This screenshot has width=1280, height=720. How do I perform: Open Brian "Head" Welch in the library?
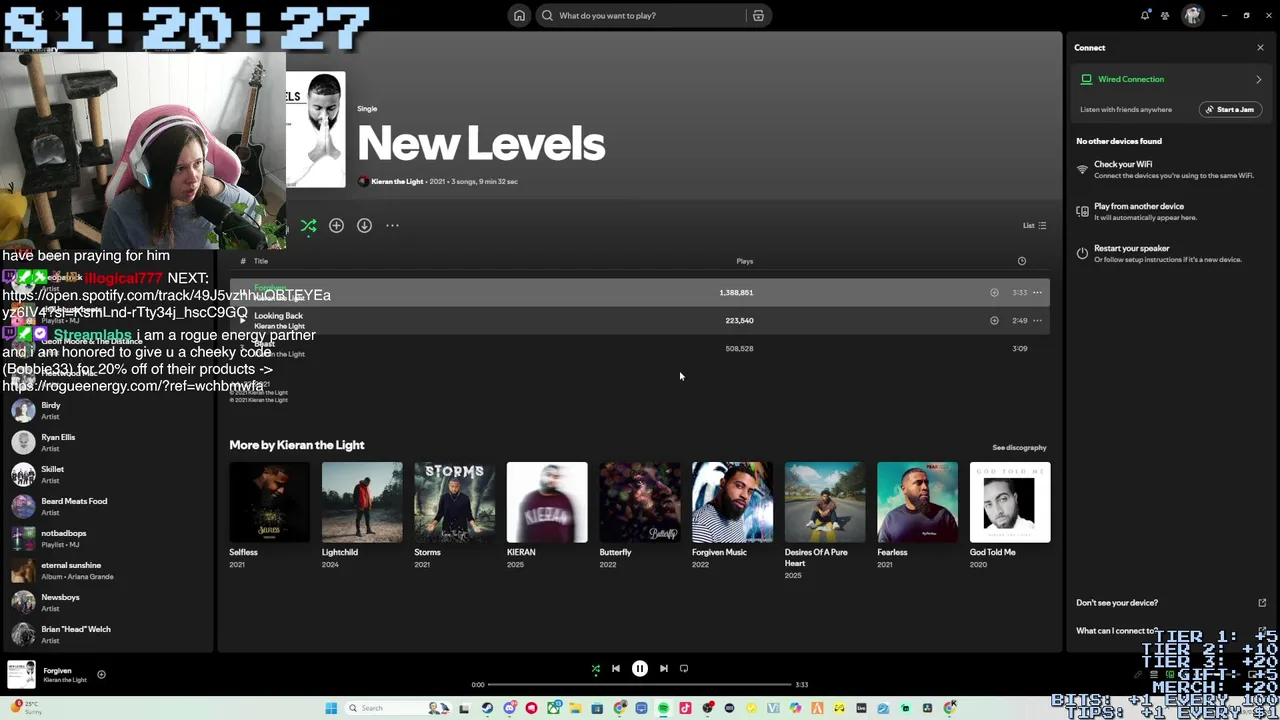click(106, 634)
